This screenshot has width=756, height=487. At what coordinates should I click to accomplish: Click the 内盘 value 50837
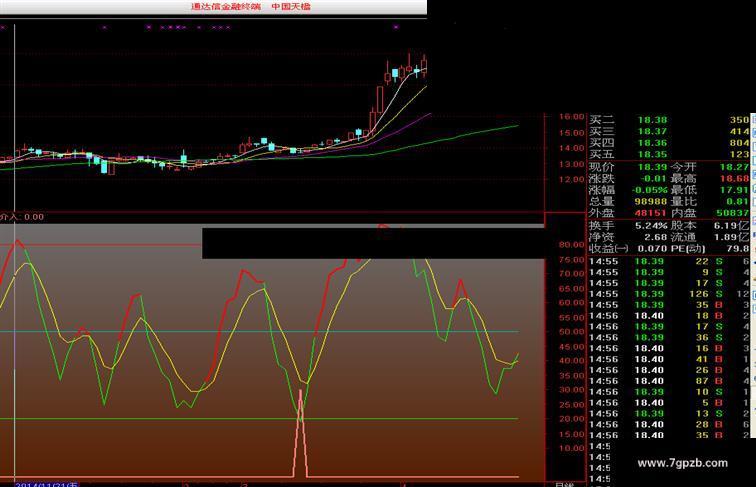coord(732,213)
